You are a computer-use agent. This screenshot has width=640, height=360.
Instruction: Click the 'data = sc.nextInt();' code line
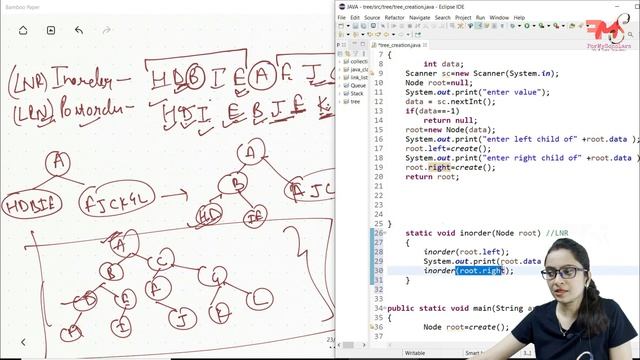(x=450, y=102)
